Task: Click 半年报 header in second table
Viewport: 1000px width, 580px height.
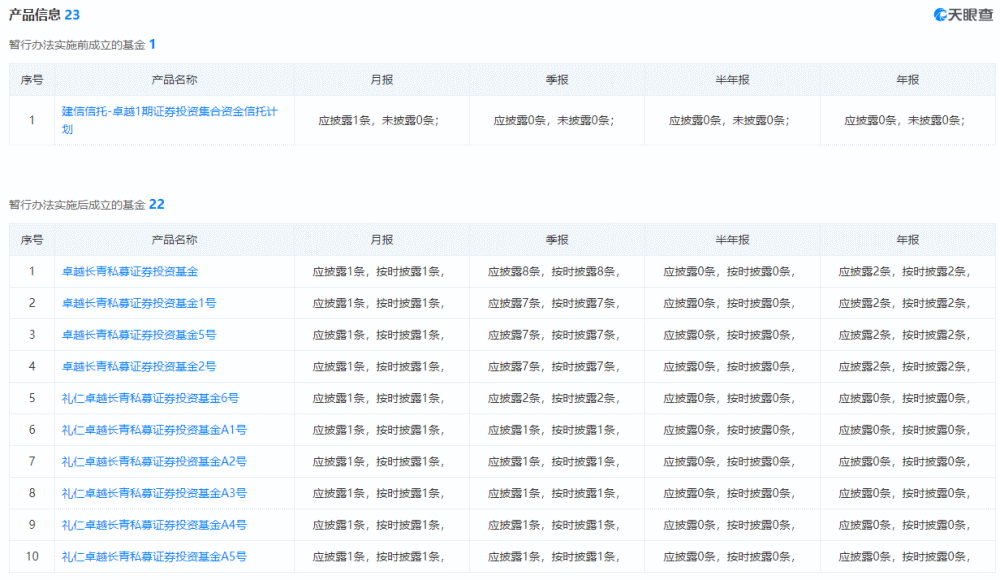Action: (x=732, y=240)
